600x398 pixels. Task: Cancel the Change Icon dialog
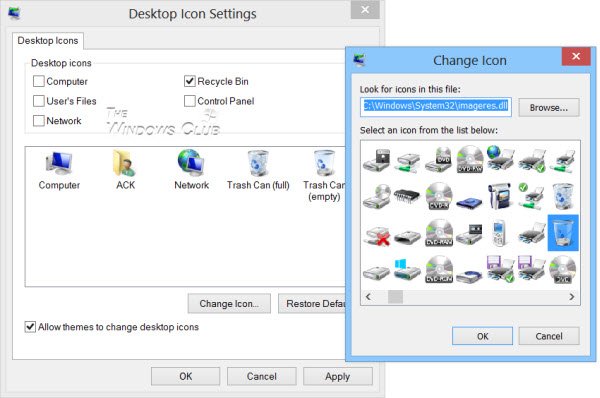[549, 336]
